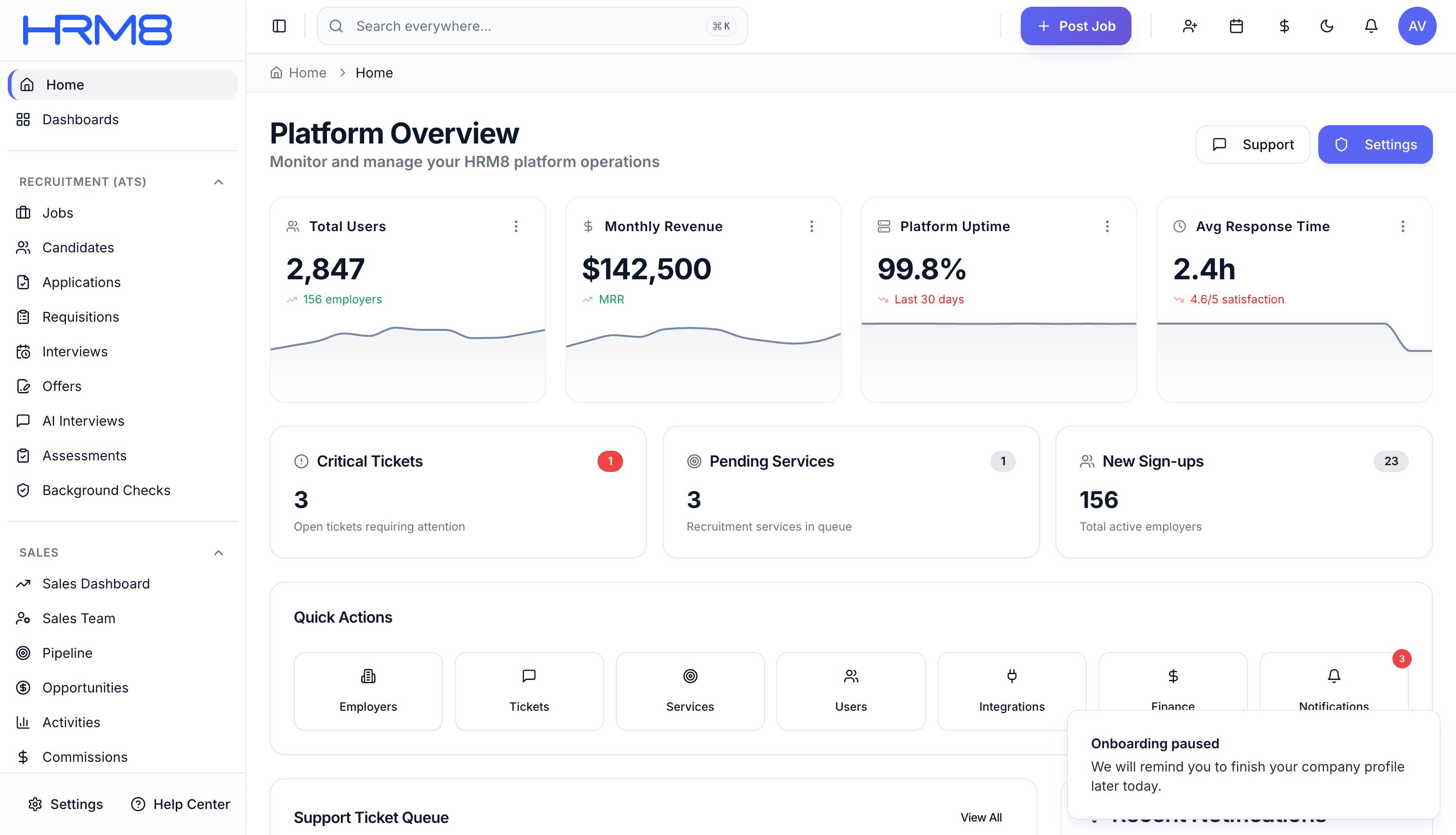Toggle the sidebar panel icon

click(x=279, y=26)
